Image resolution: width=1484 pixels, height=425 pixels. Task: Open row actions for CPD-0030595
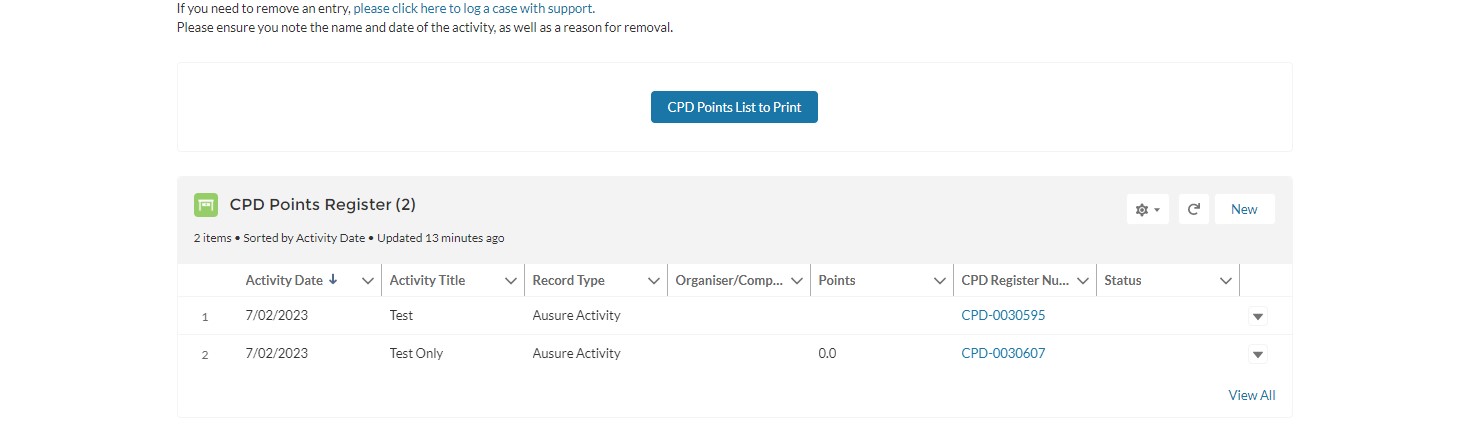click(1258, 317)
